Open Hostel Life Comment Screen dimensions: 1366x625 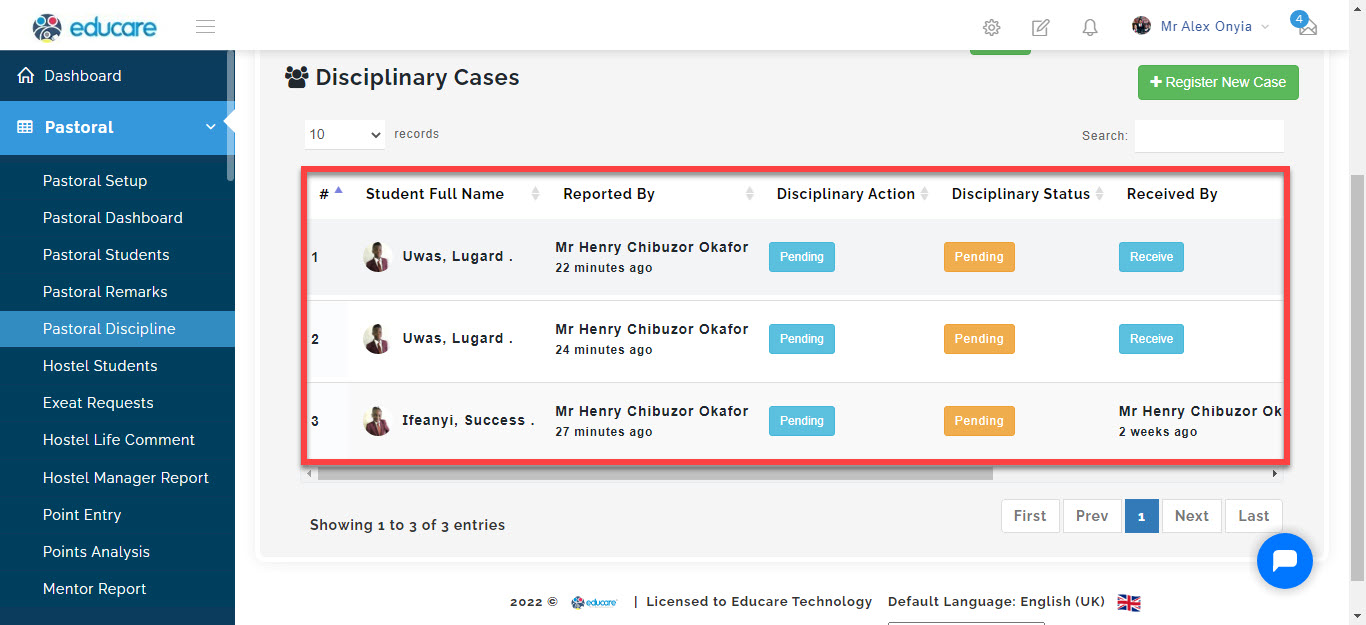(x=119, y=440)
